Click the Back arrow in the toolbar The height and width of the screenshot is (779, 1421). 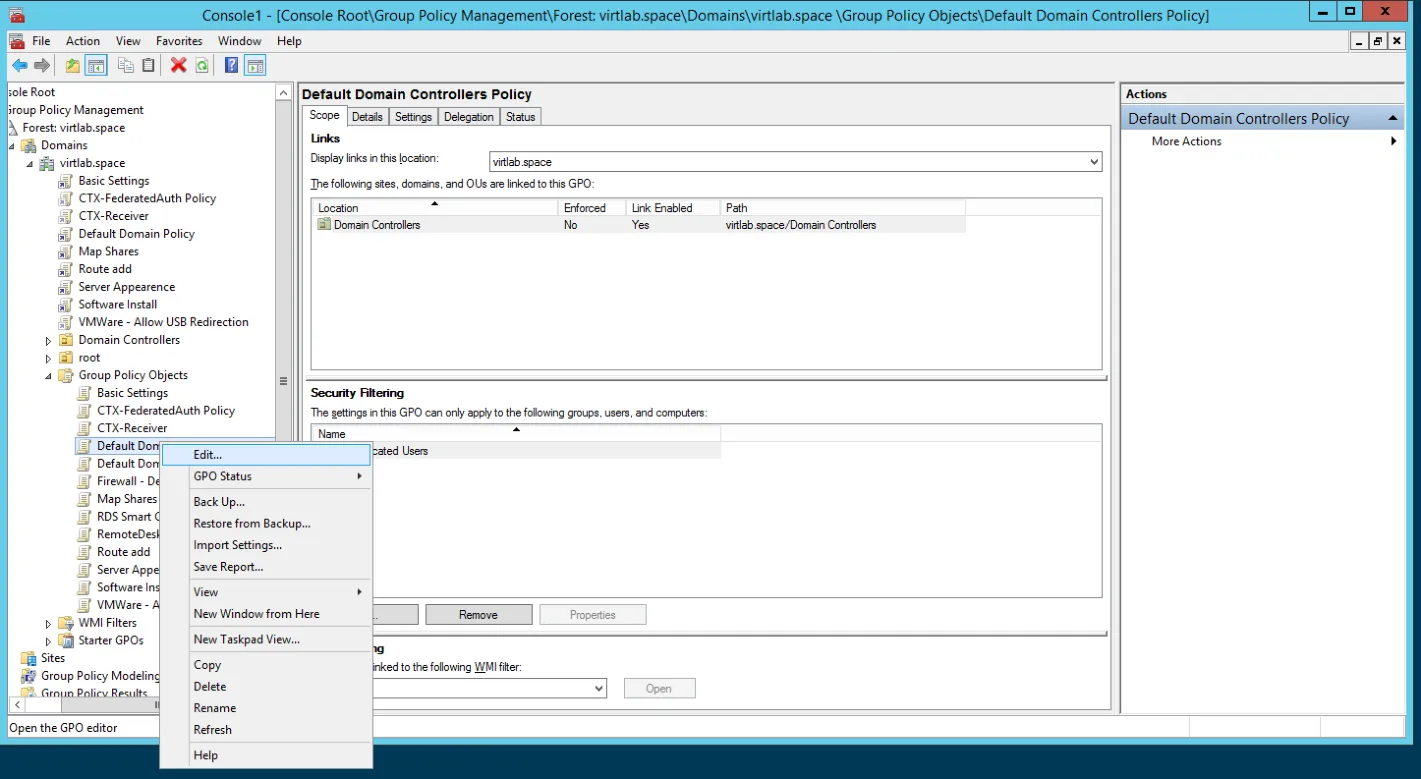click(x=19, y=66)
